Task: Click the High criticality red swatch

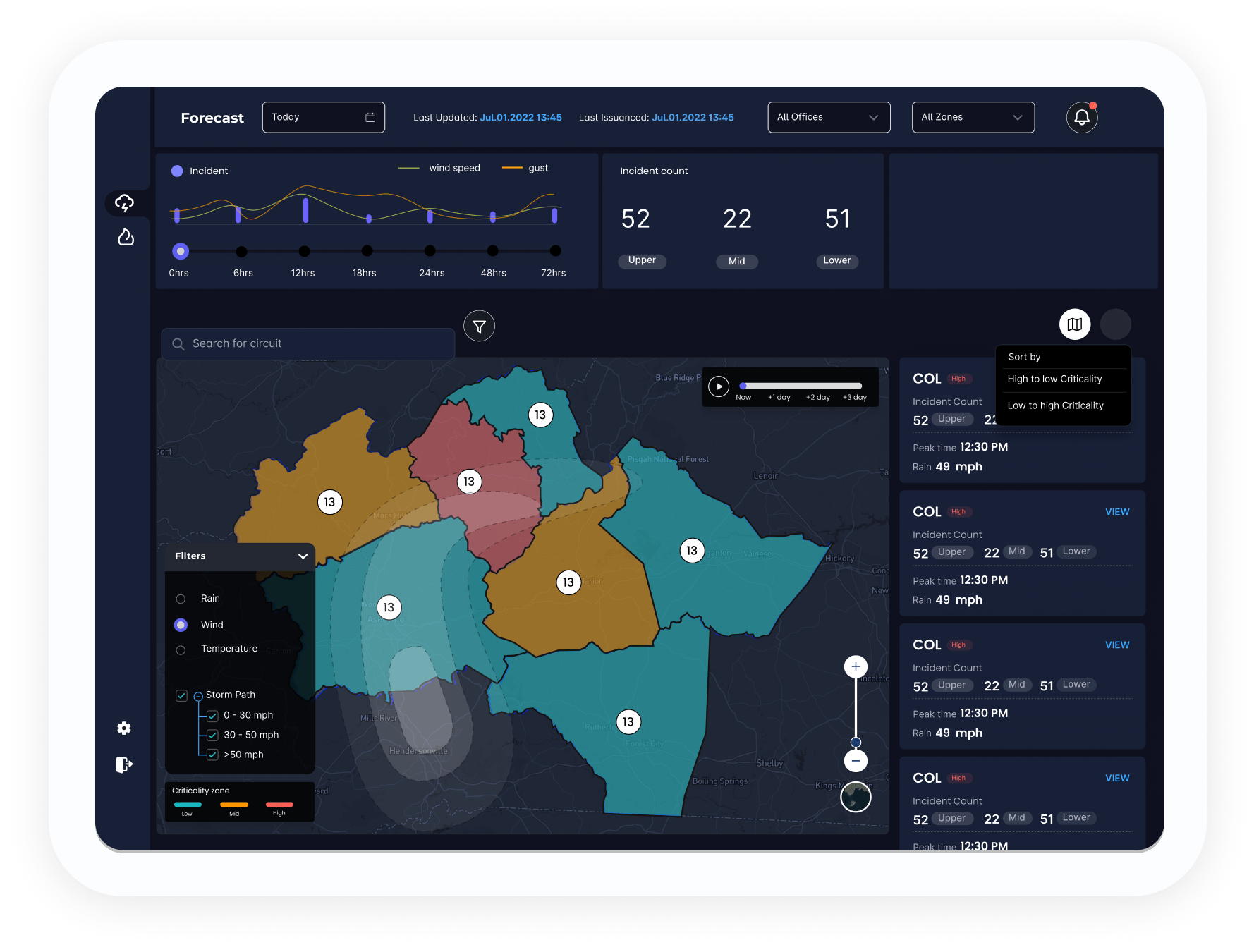Action: (x=279, y=805)
